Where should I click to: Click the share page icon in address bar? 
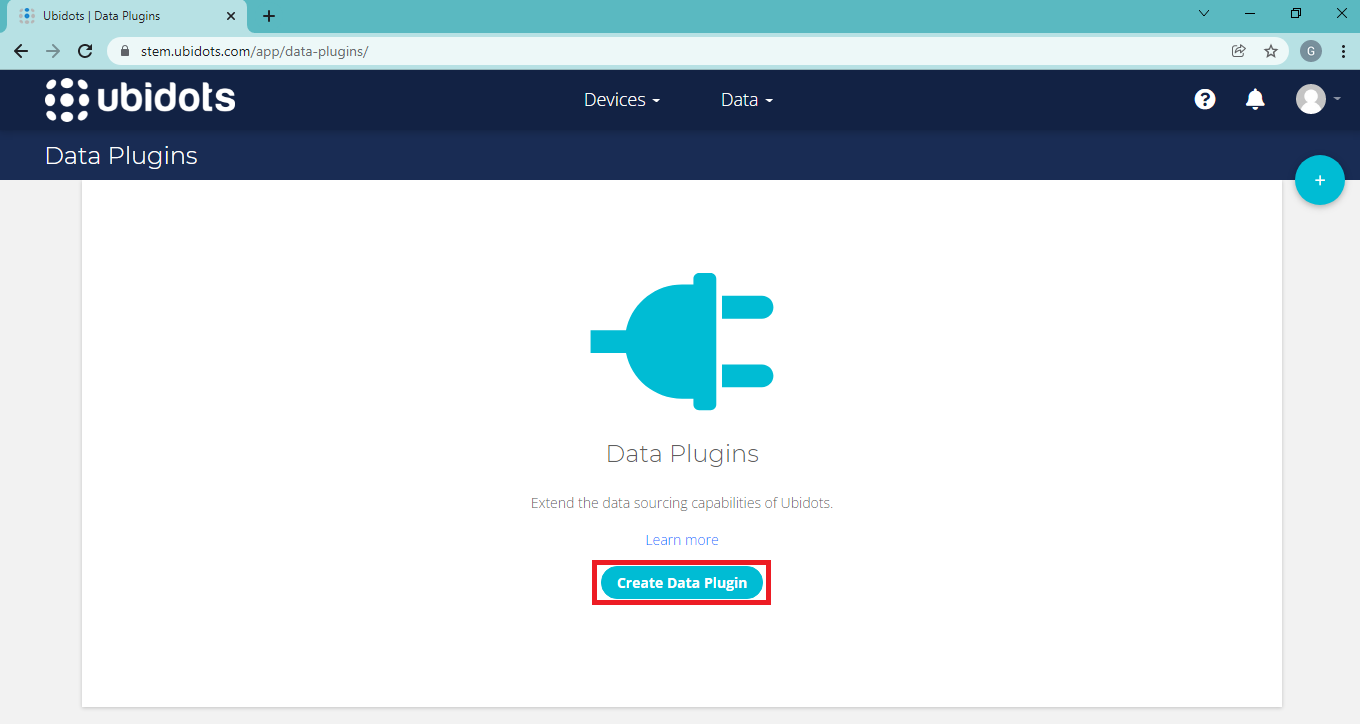coord(1239,51)
